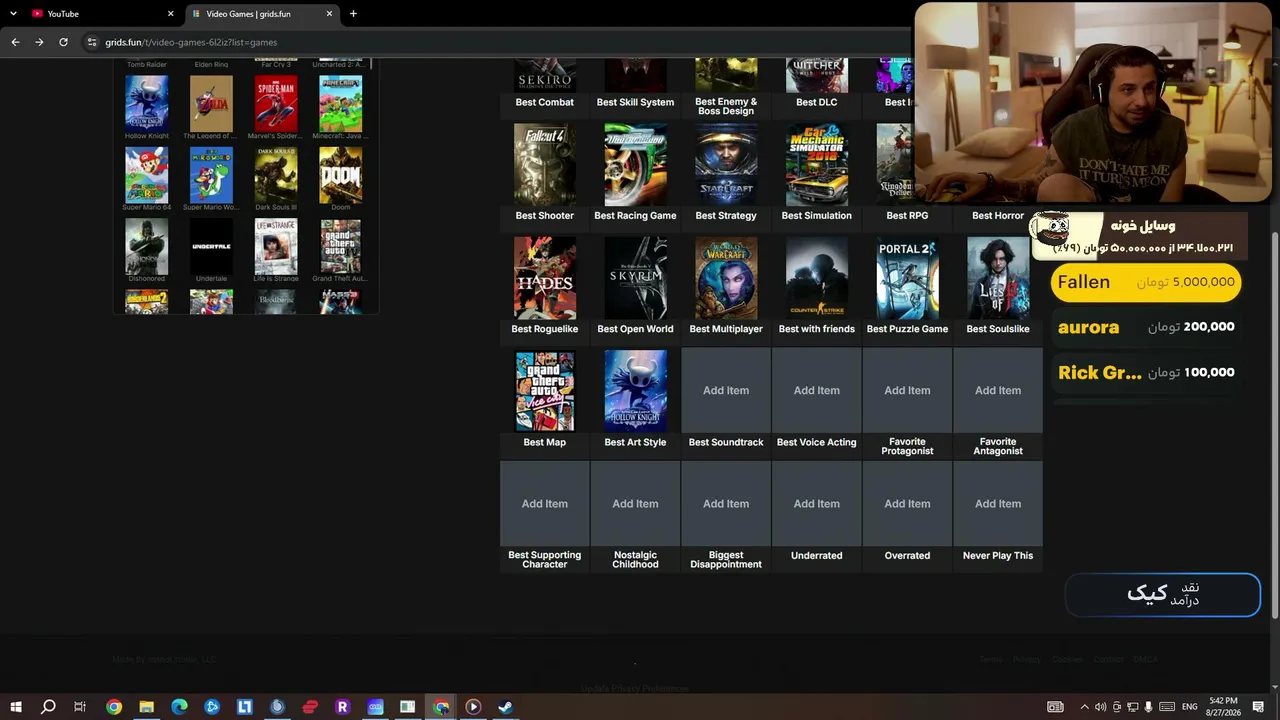Image resolution: width=1280 pixels, height=720 pixels.
Task: Open Task View on the taskbar
Action: [80, 707]
